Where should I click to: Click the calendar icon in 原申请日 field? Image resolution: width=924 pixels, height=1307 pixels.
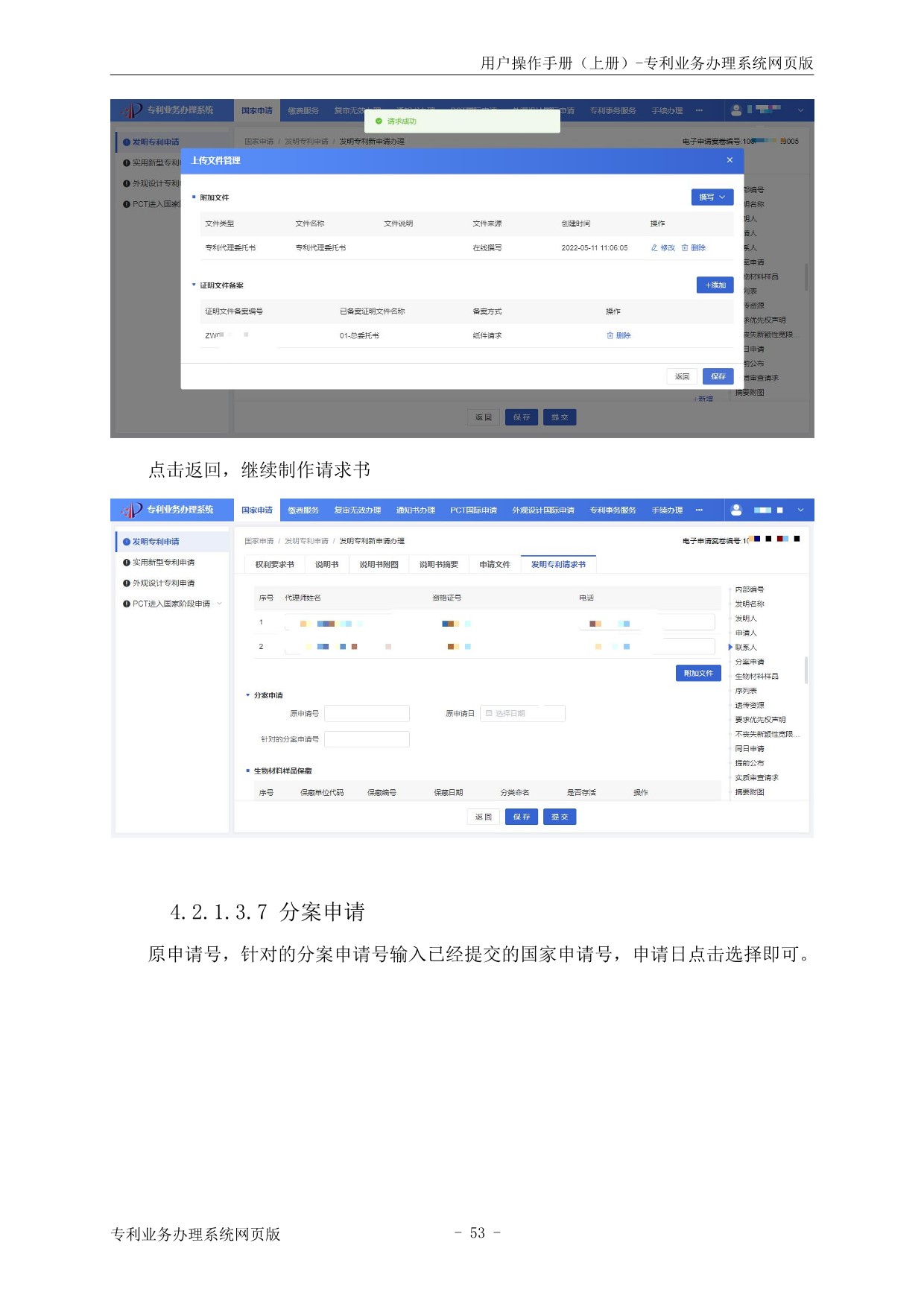[489, 714]
